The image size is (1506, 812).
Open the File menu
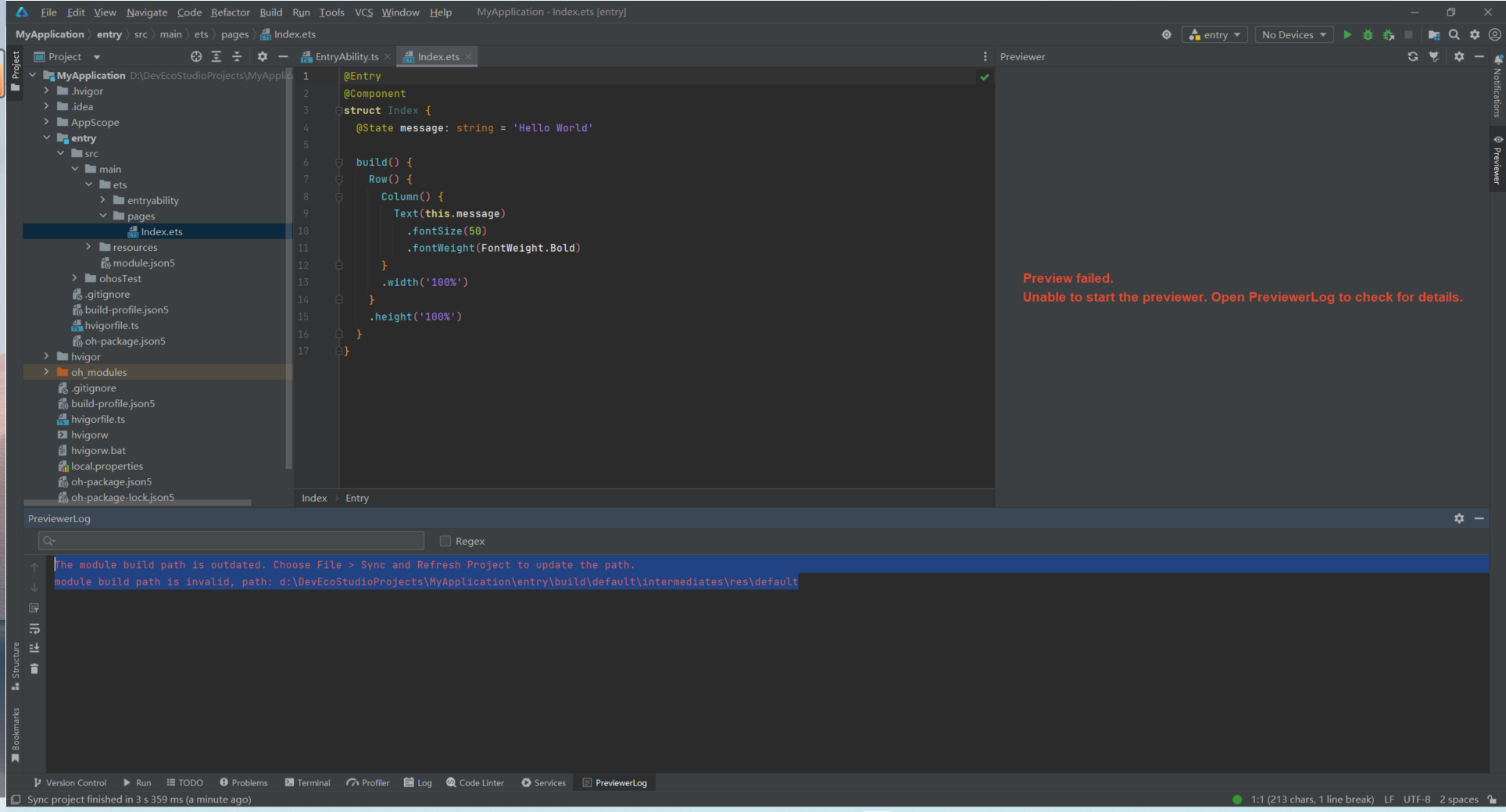coord(48,12)
